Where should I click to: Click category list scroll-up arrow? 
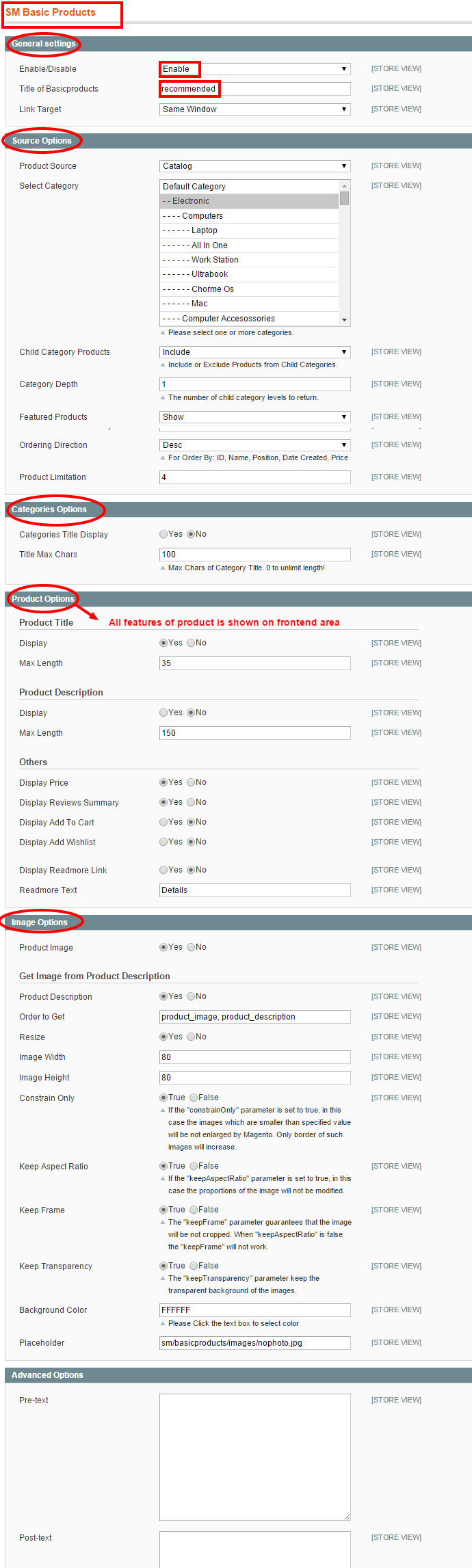tap(345, 186)
